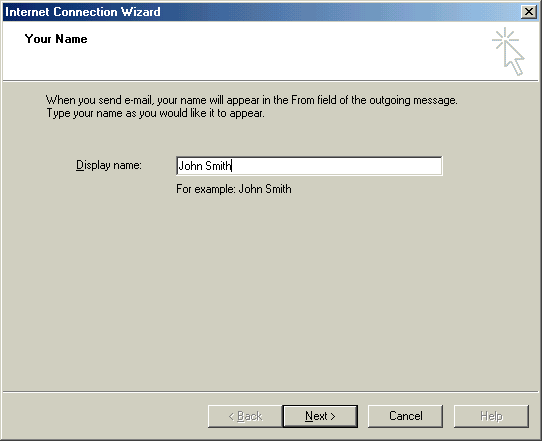Click the 'For example: John Smith' hint text
The width and height of the screenshot is (542, 441).
tap(234, 189)
